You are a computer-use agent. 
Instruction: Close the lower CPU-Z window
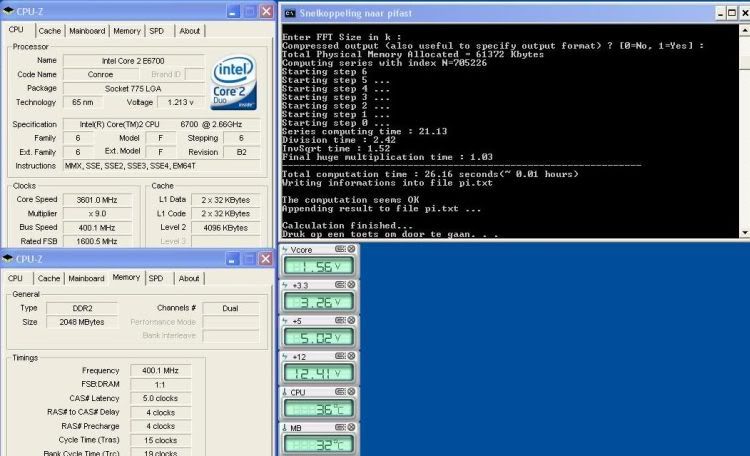(x=265, y=259)
